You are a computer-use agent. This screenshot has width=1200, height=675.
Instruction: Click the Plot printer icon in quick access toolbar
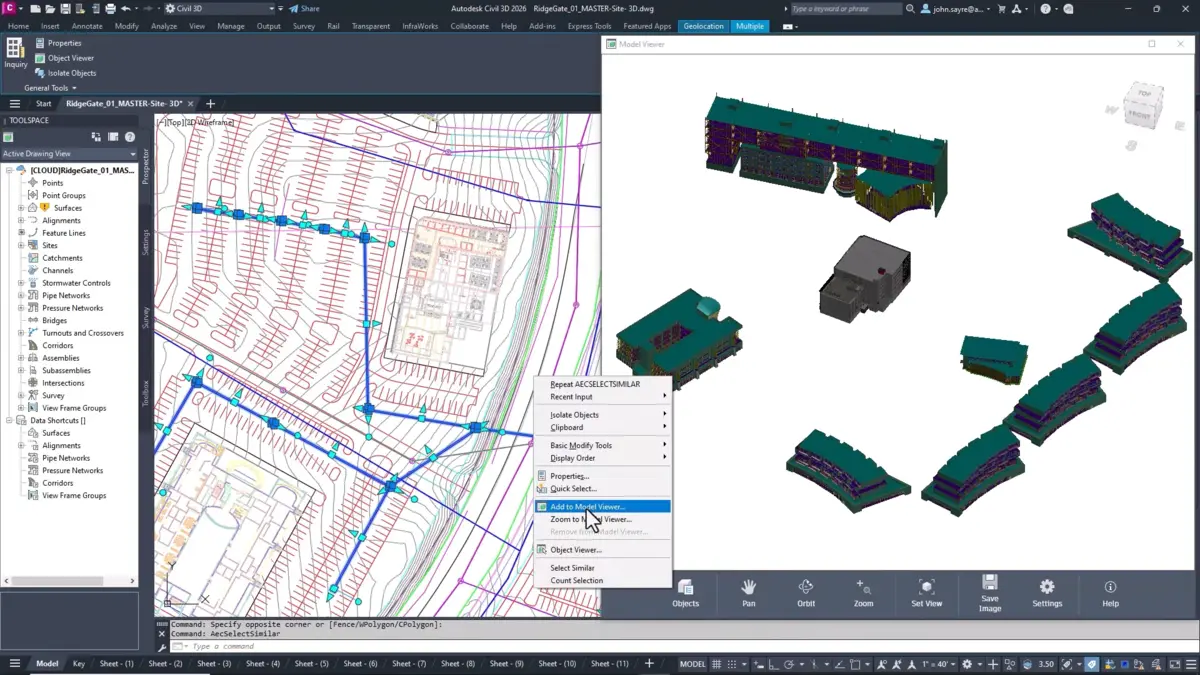coord(110,8)
